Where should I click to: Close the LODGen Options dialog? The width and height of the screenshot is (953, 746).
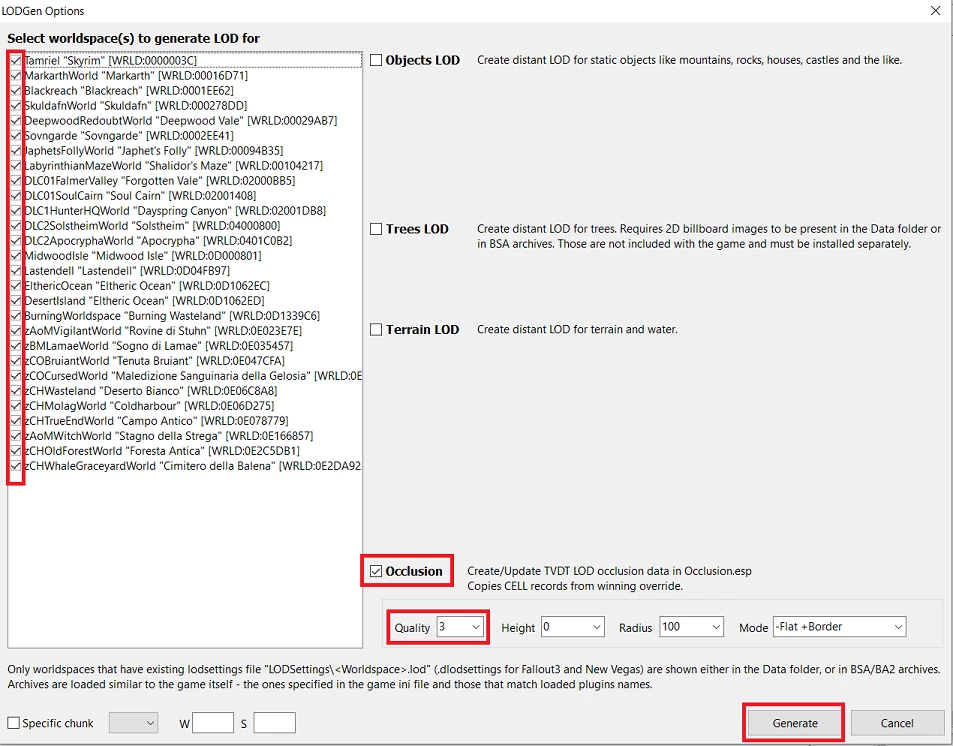pyautogui.click(x=935, y=11)
